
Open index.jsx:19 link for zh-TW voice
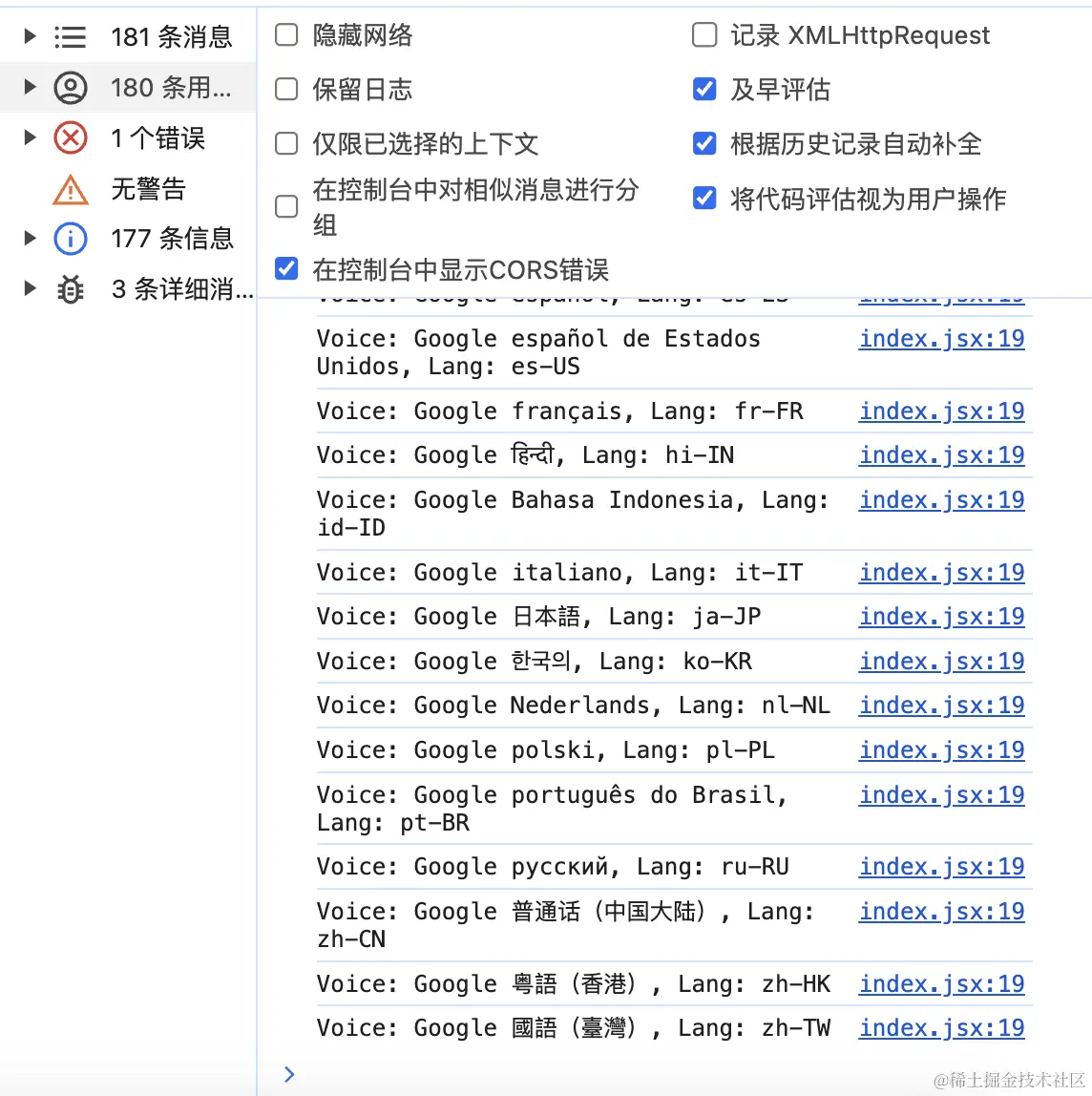[942, 1029]
